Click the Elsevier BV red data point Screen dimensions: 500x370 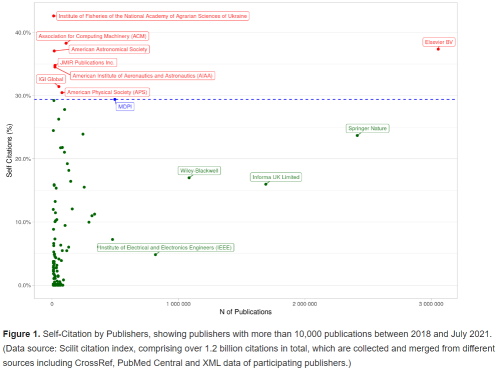click(x=438, y=49)
